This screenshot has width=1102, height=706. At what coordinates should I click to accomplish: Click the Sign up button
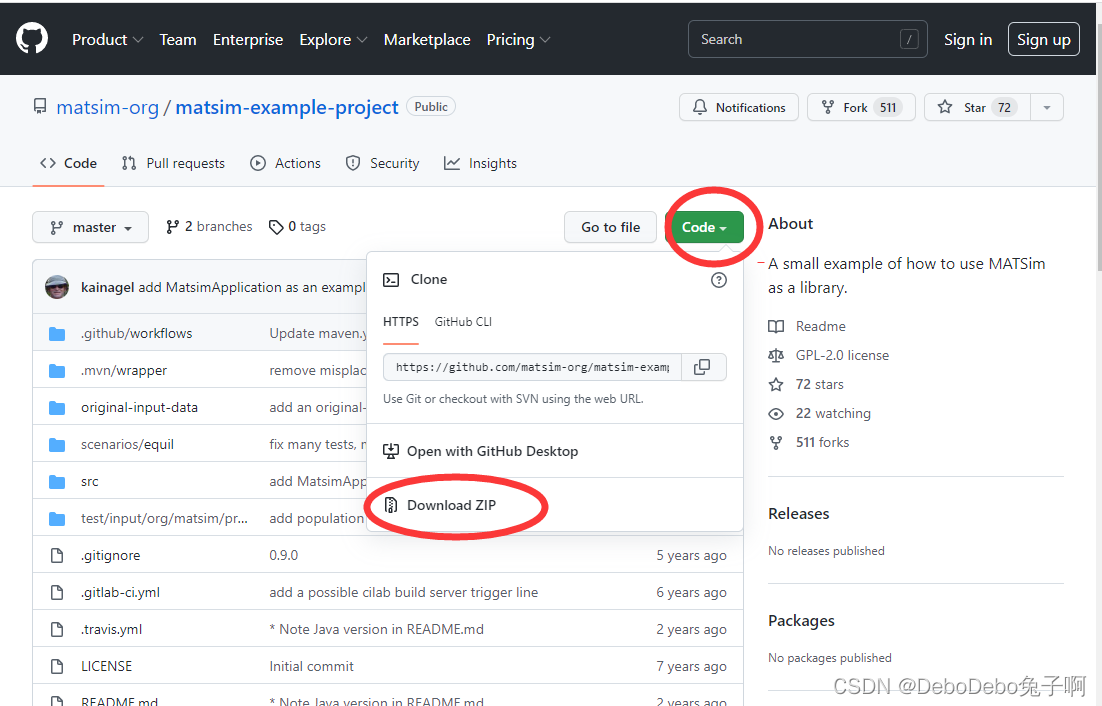1044,39
